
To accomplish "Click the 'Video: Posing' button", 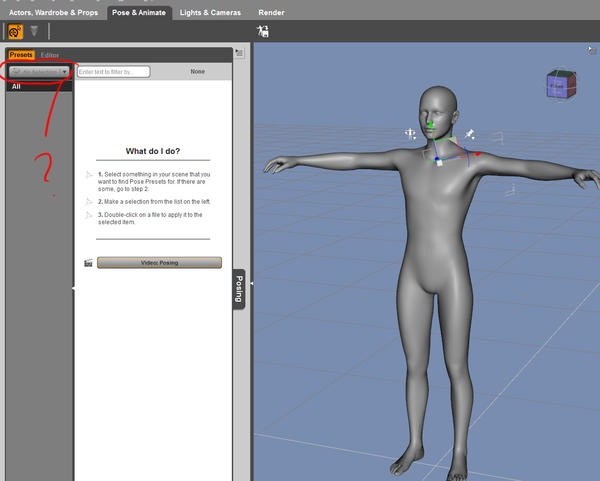I will [x=159, y=263].
